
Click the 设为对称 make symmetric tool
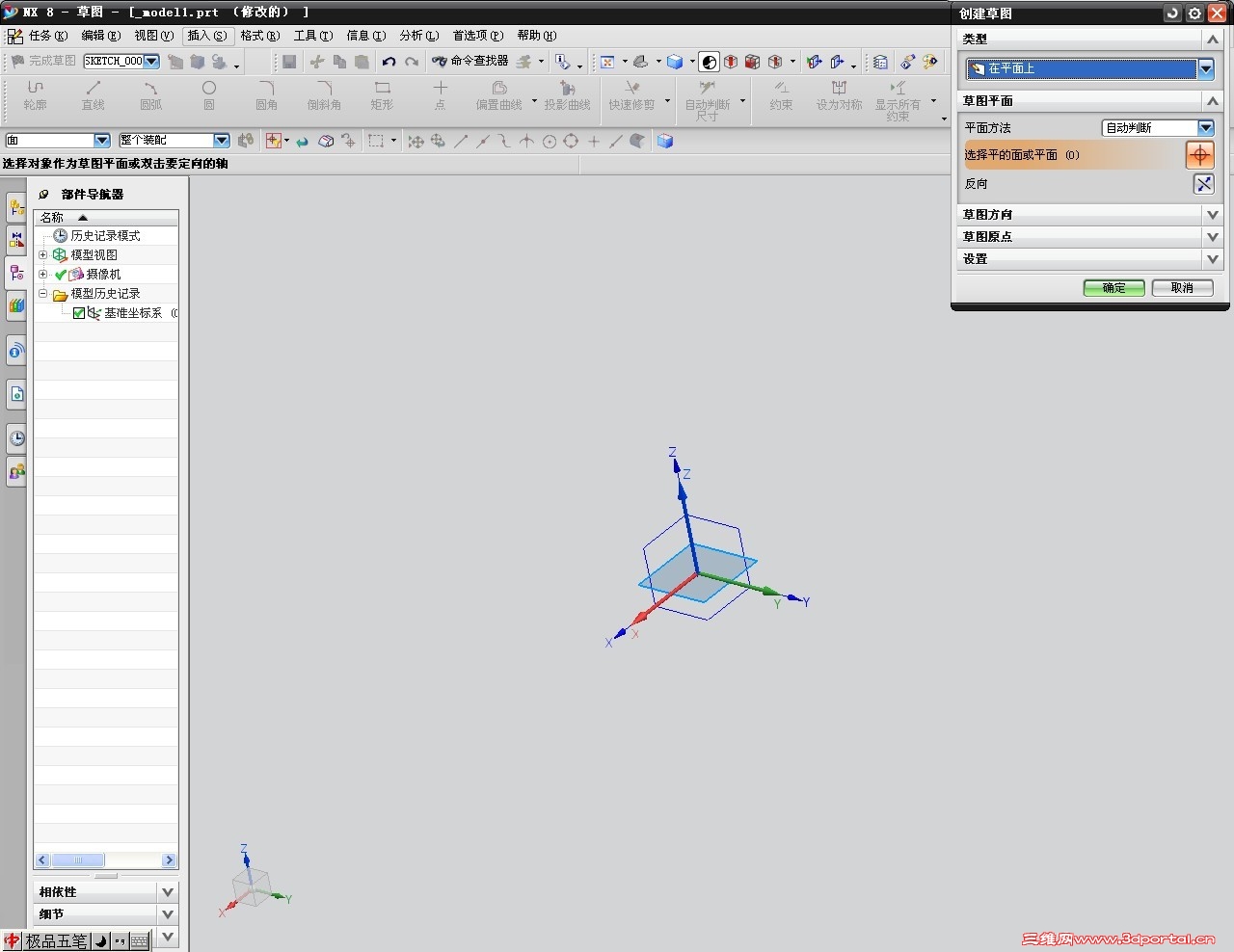coord(839,95)
